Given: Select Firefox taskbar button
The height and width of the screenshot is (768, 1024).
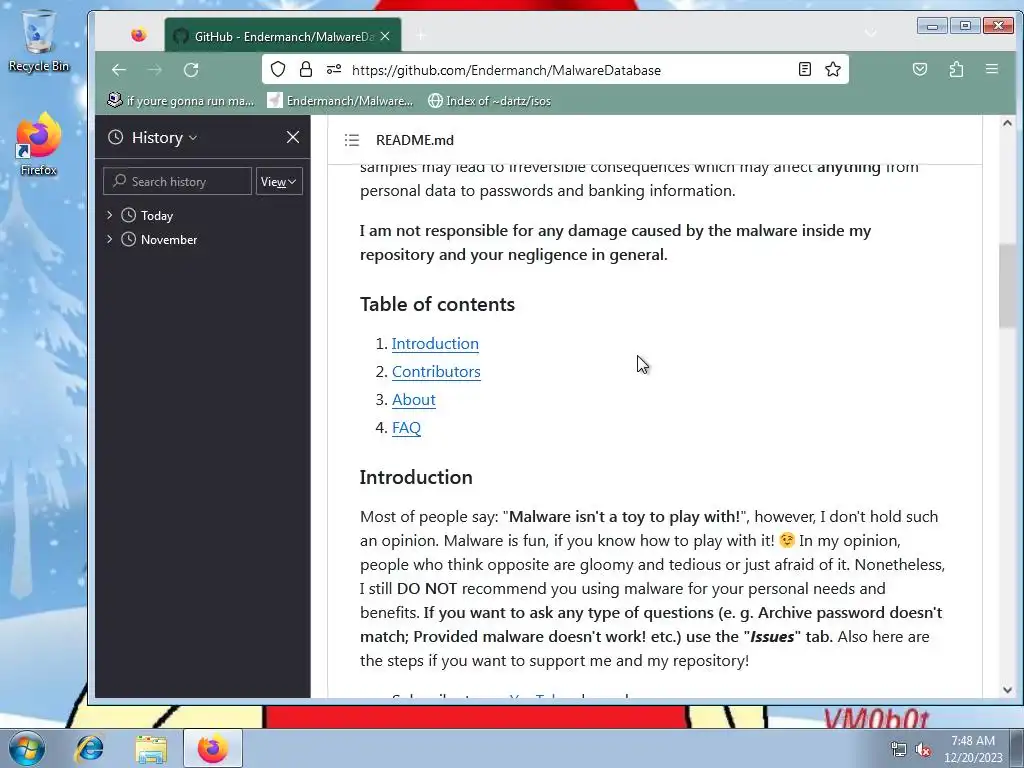Looking at the screenshot, I should tap(212, 748).
